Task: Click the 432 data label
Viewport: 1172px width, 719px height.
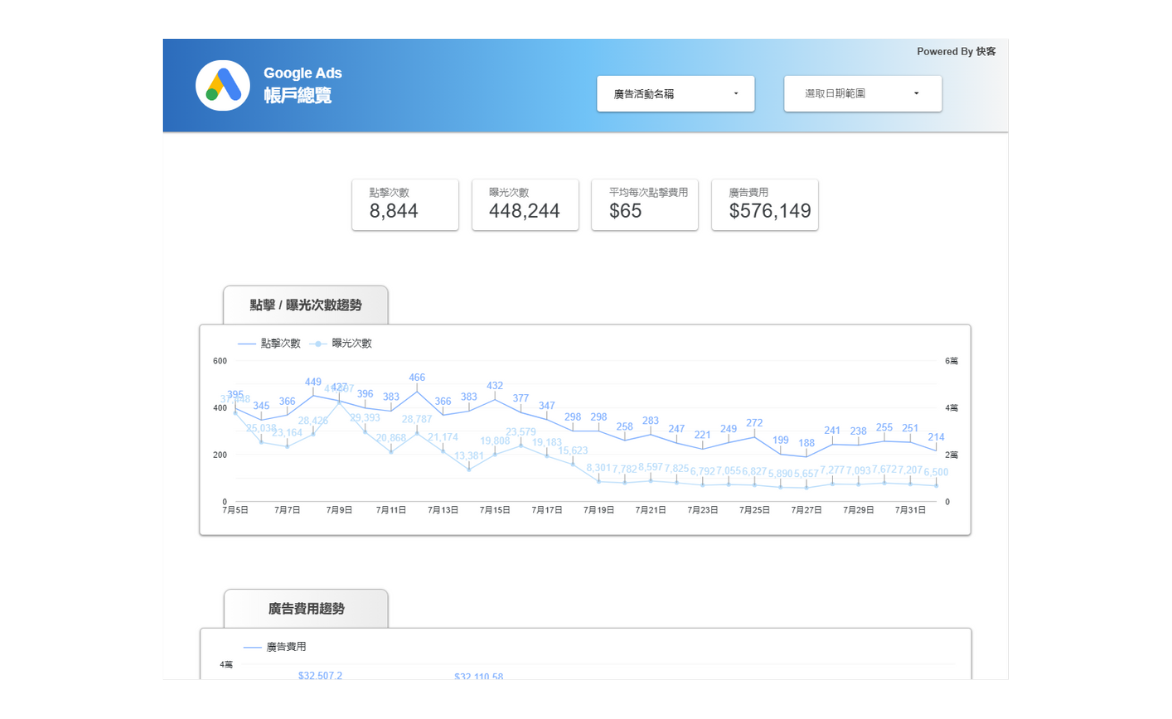Action: click(495, 386)
